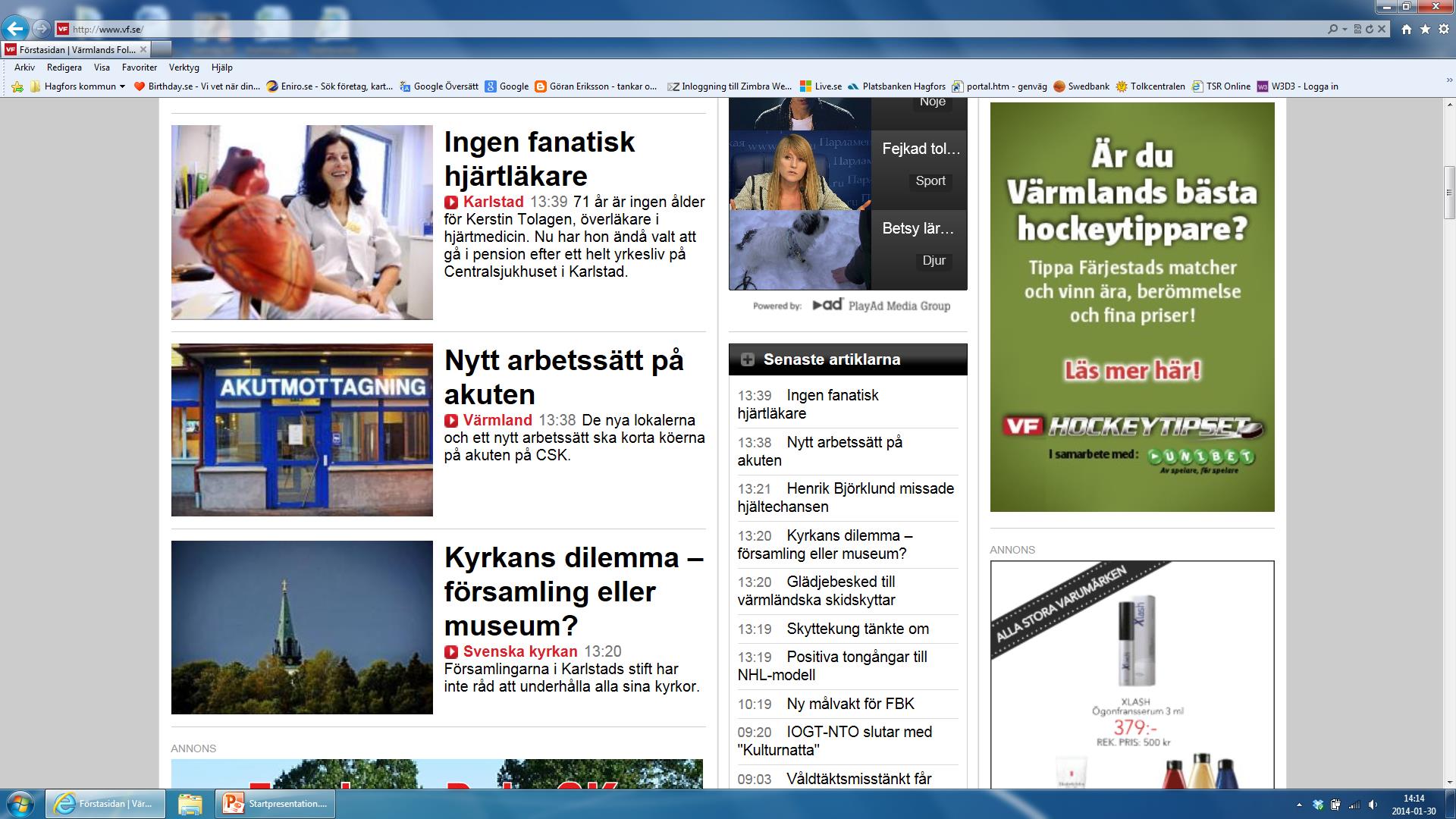Open the Birthday.se favorite
This screenshot has height=819, width=1456.
(197, 86)
